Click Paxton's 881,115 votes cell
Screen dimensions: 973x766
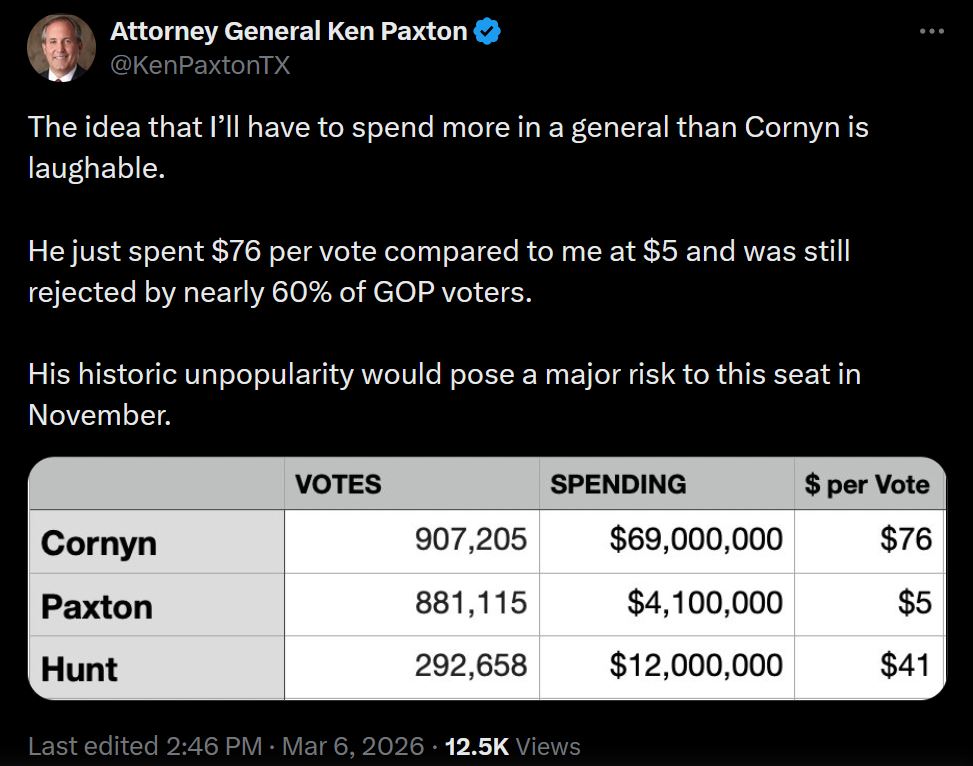[470, 603]
